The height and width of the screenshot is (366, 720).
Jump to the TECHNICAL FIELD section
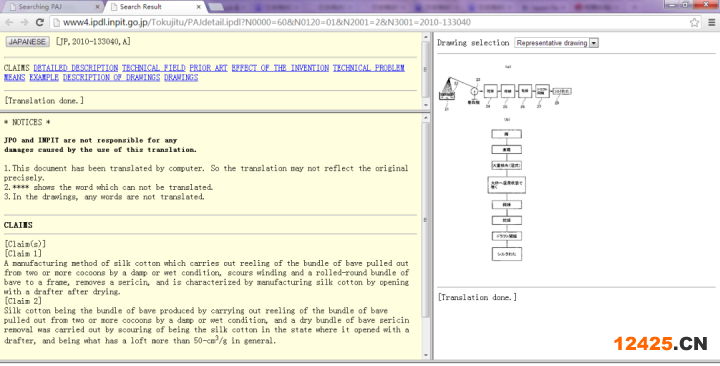click(x=154, y=68)
